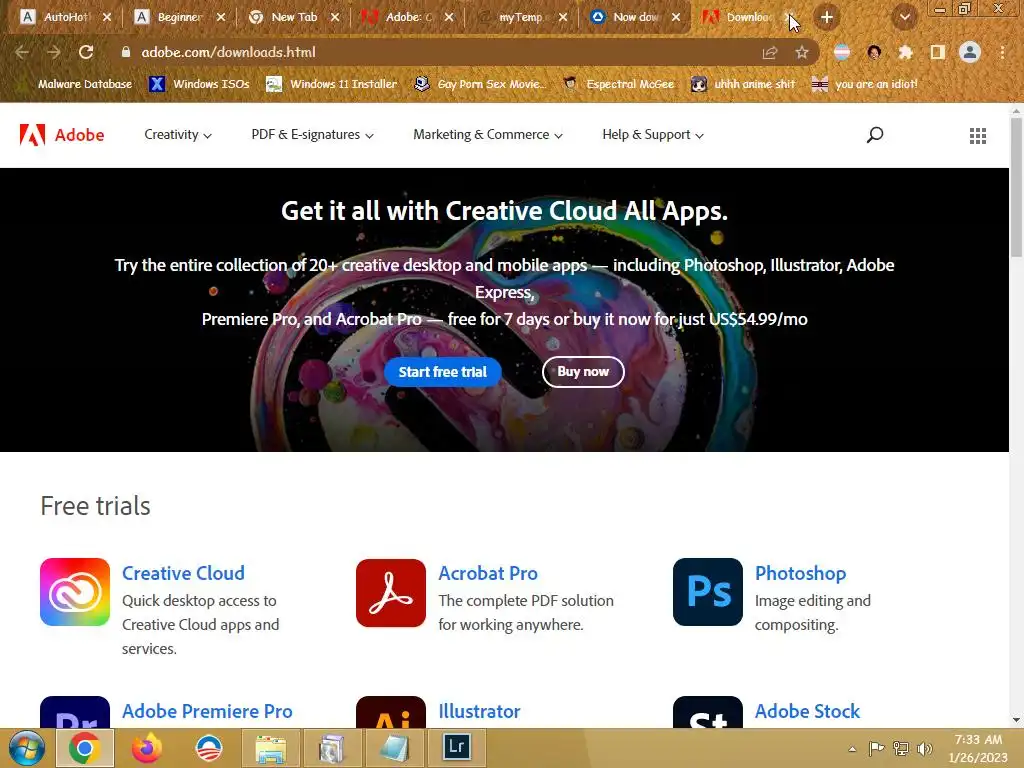The image size is (1024, 768).
Task: Open the Chrome three-dot menu
Action: (x=1002, y=52)
